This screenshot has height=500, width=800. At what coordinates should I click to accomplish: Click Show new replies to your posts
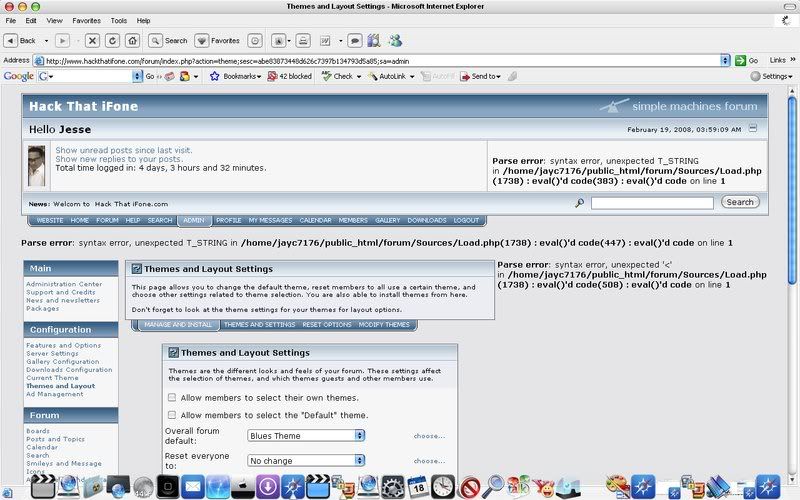[x=119, y=159]
